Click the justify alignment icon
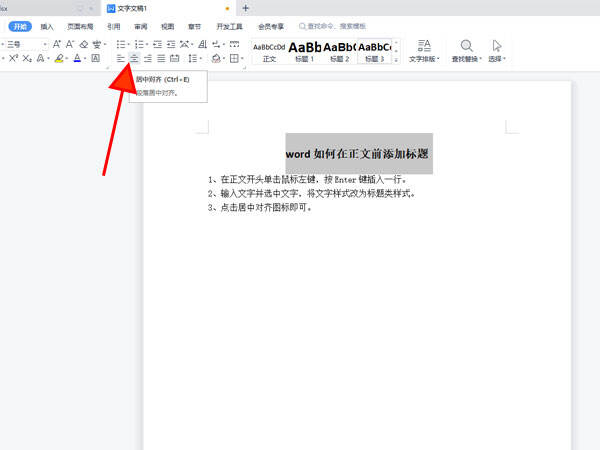 pyautogui.click(x=161, y=60)
